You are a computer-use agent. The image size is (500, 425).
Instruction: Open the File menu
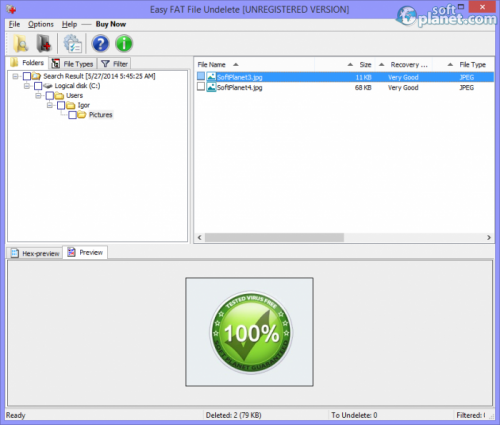point(14,24)
